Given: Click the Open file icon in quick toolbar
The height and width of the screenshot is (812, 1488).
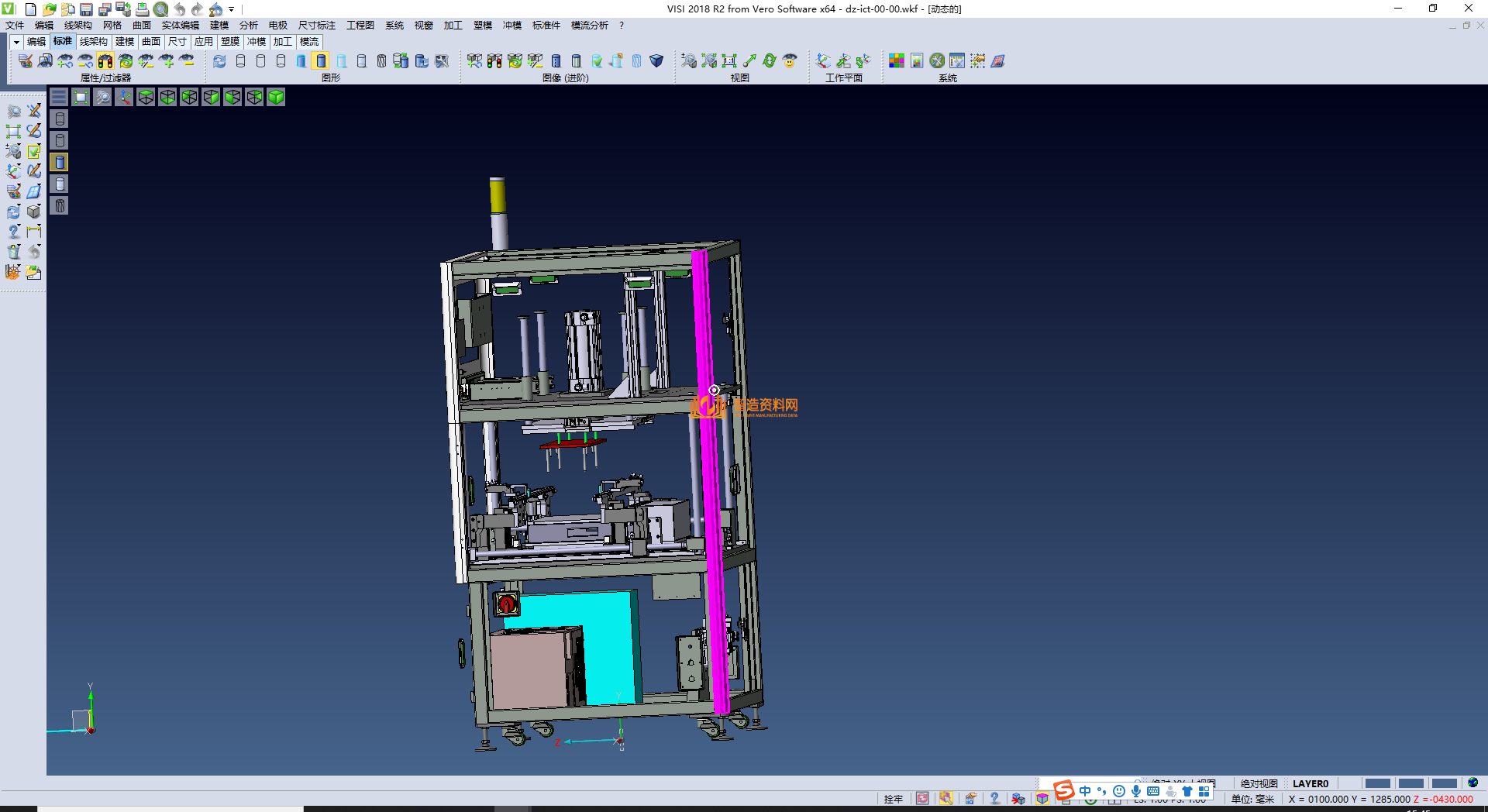Looking at the screenshot, I should click(49, 9).
